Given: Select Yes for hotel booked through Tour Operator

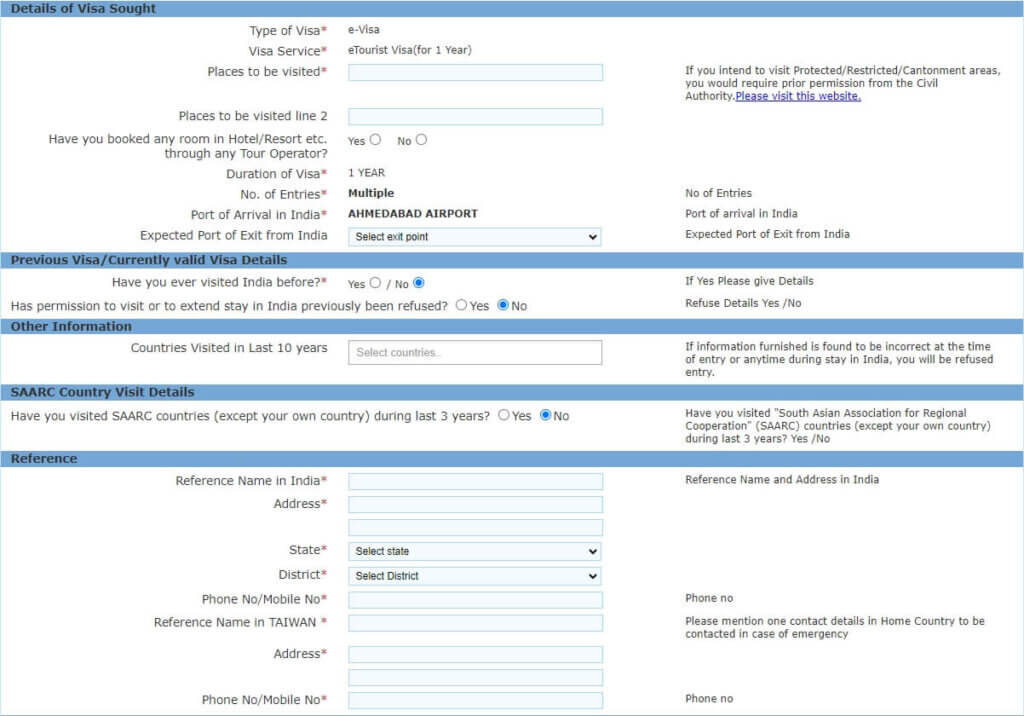Looking at the screenshot, I should click(x=375, y=140).
